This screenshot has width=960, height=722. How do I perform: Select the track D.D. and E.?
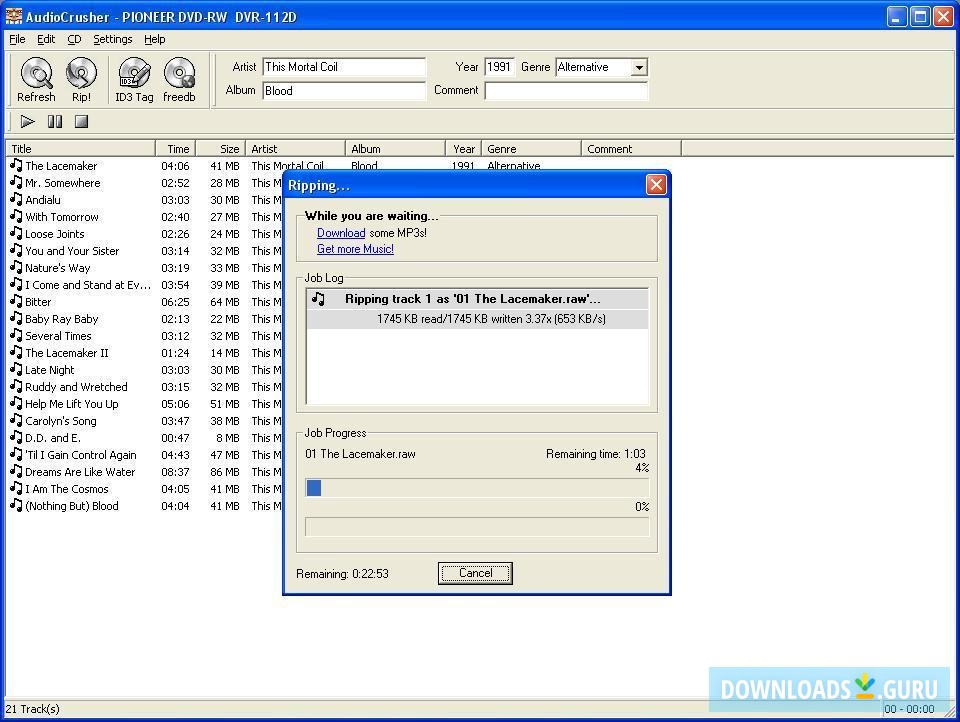[53, 438]
